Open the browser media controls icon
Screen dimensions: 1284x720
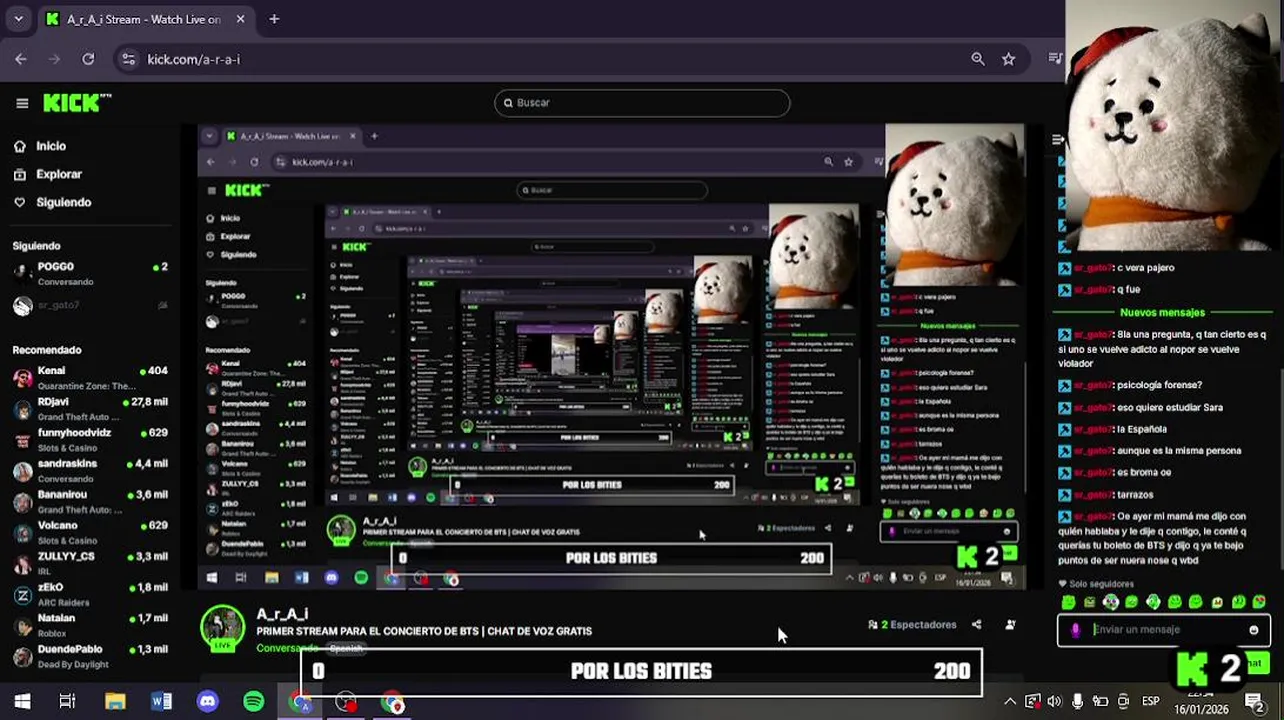click(1054, 59)
